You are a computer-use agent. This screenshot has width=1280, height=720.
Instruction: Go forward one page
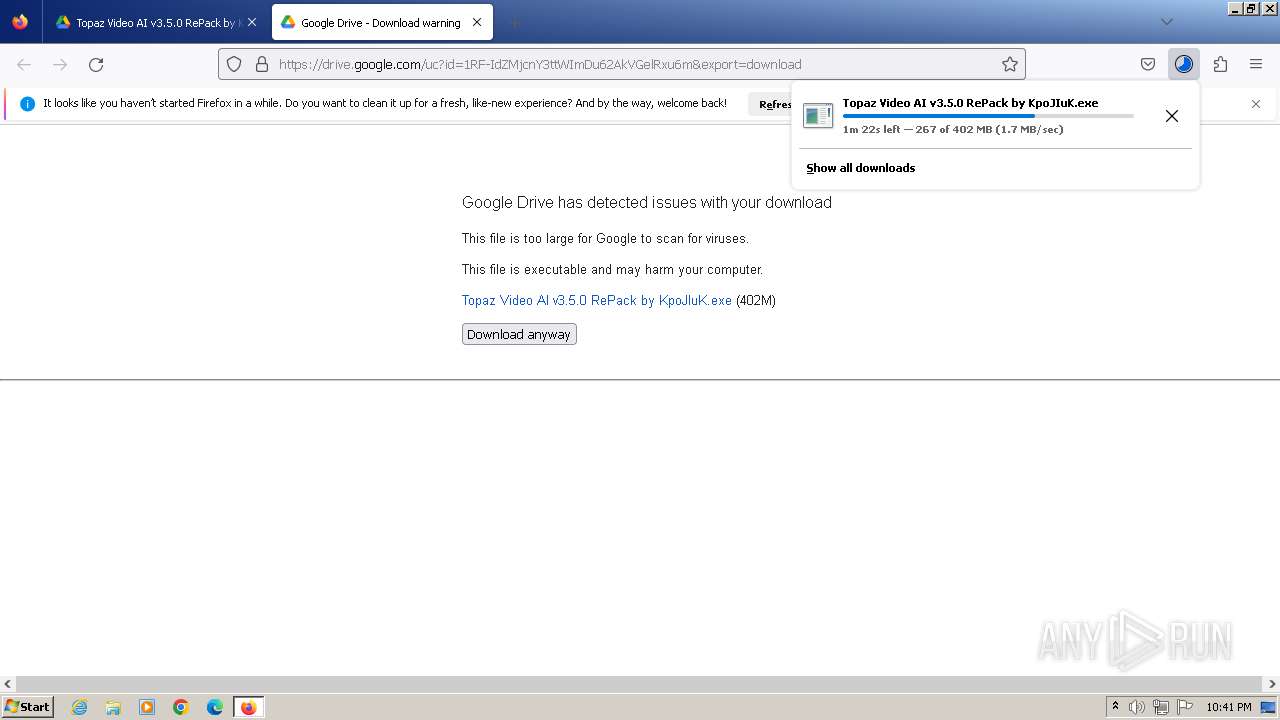(60, 64)
